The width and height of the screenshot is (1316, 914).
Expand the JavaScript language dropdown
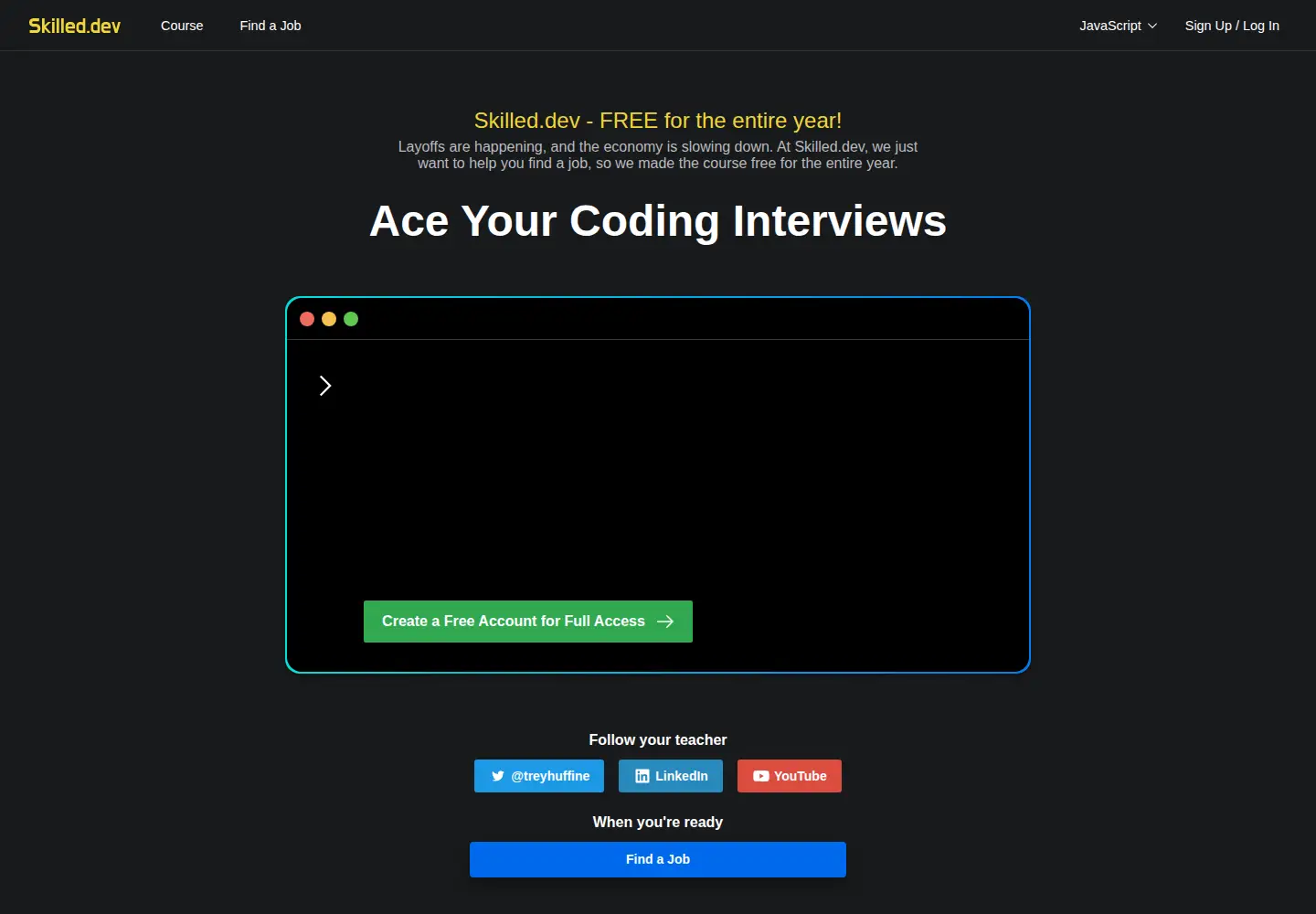click(x=1118, y=26)
